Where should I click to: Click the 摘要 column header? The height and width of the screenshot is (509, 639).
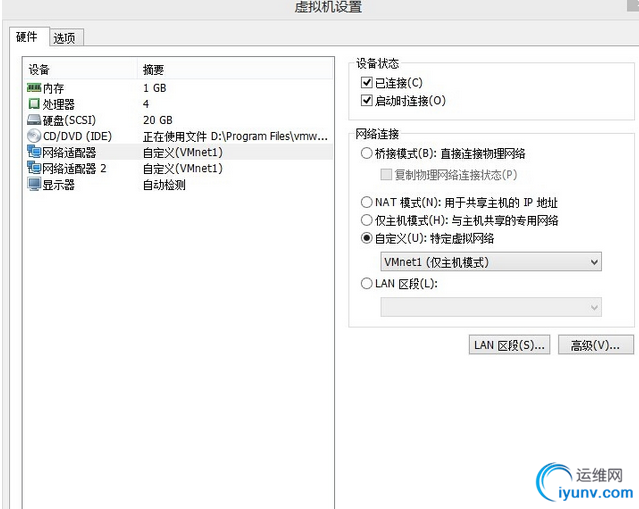pyautogui.click(x=153, y=70)
